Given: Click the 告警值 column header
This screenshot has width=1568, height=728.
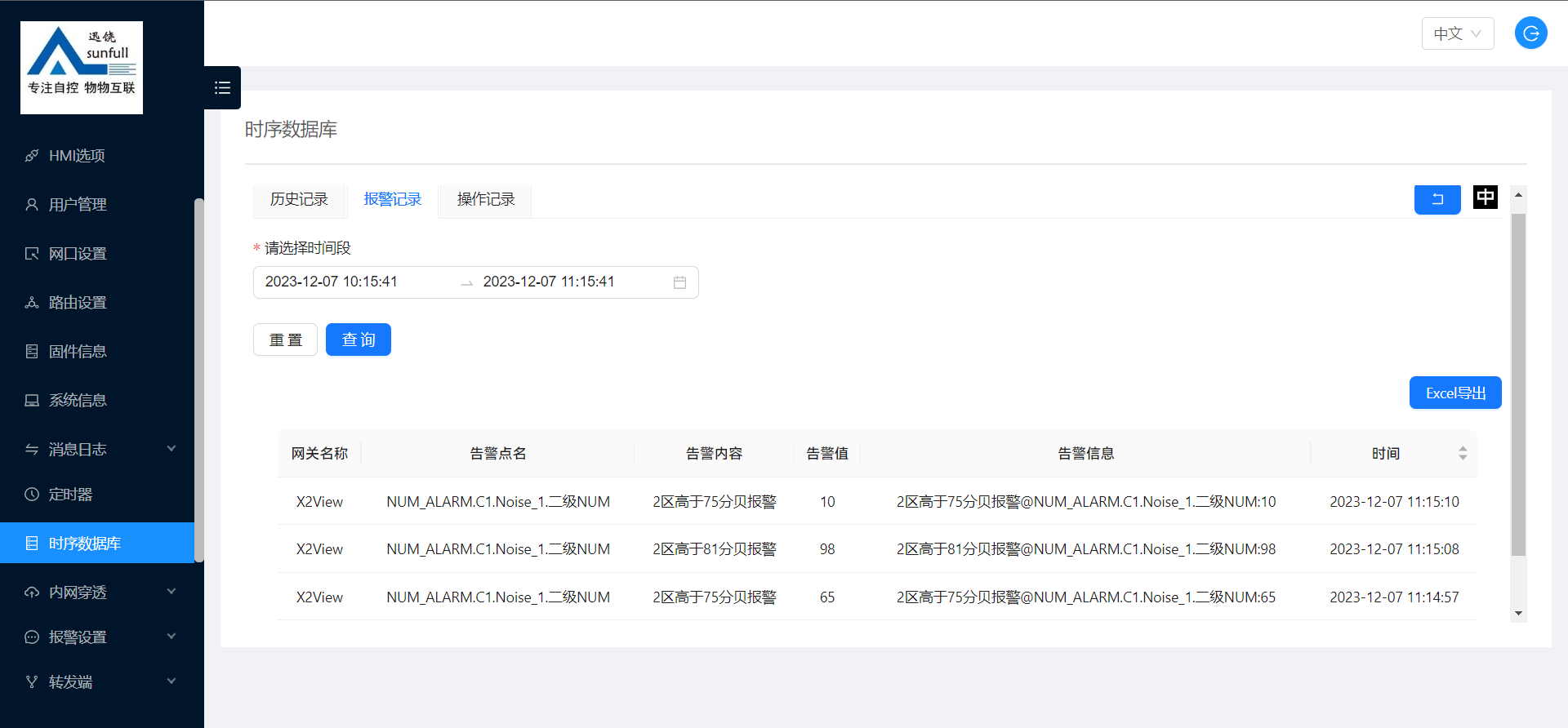Looking at the screenshot, I should pyautogui.click(x=827, y=453).
